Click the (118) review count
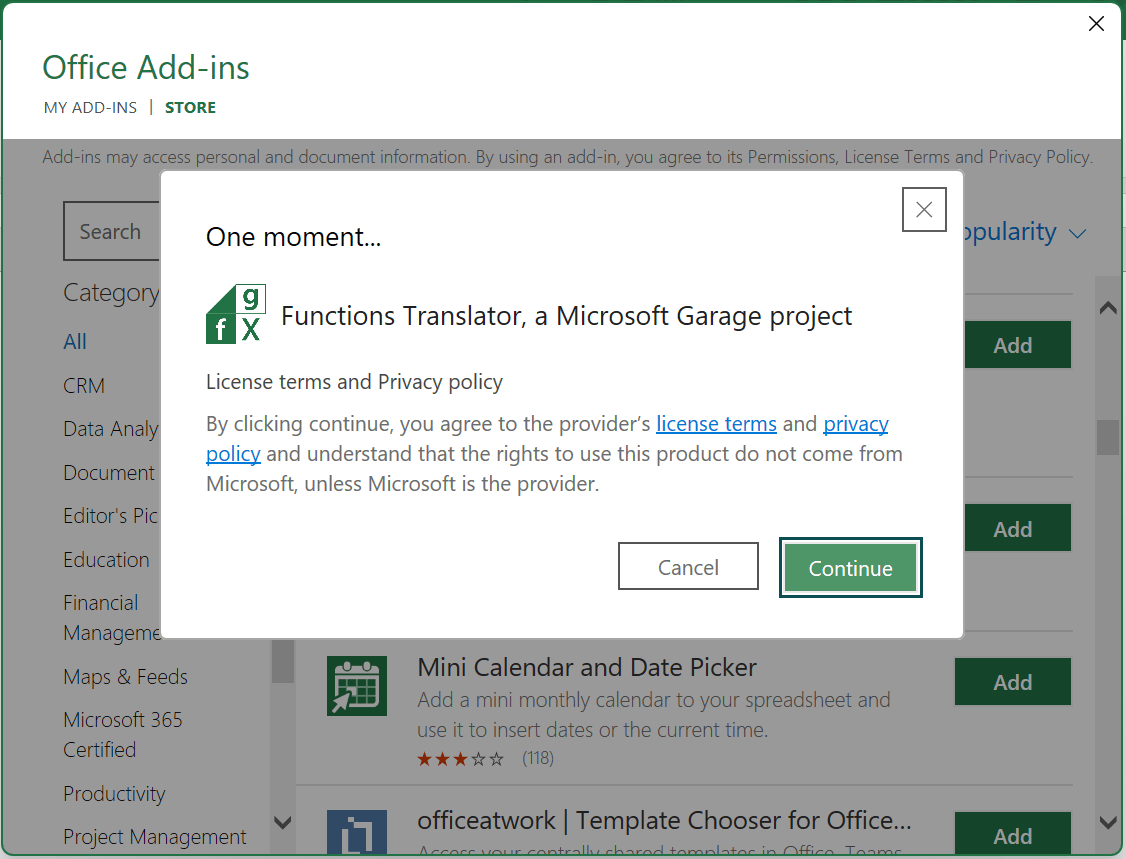The height and width of the screenshot is (859, 1126). (538, 758)
